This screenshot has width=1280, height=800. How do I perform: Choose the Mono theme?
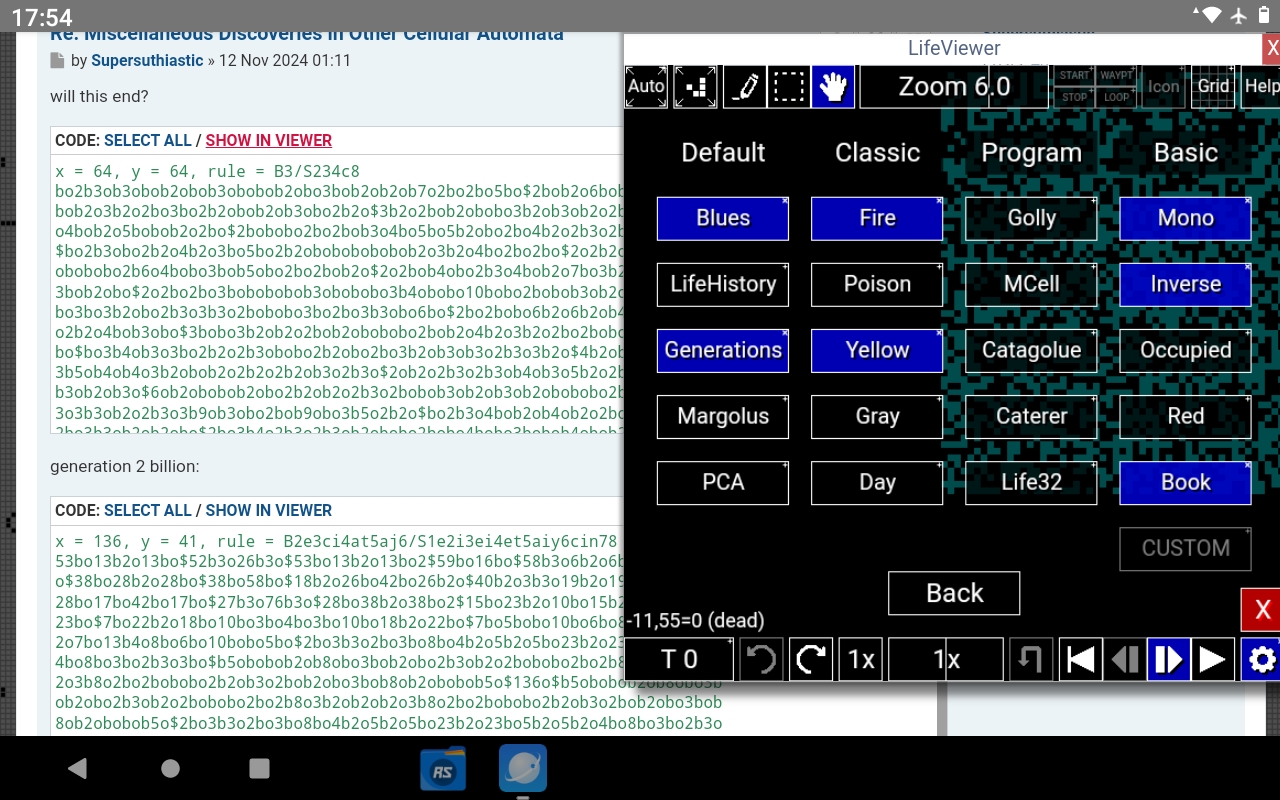pyautogui.click(x=1185, y=218)
